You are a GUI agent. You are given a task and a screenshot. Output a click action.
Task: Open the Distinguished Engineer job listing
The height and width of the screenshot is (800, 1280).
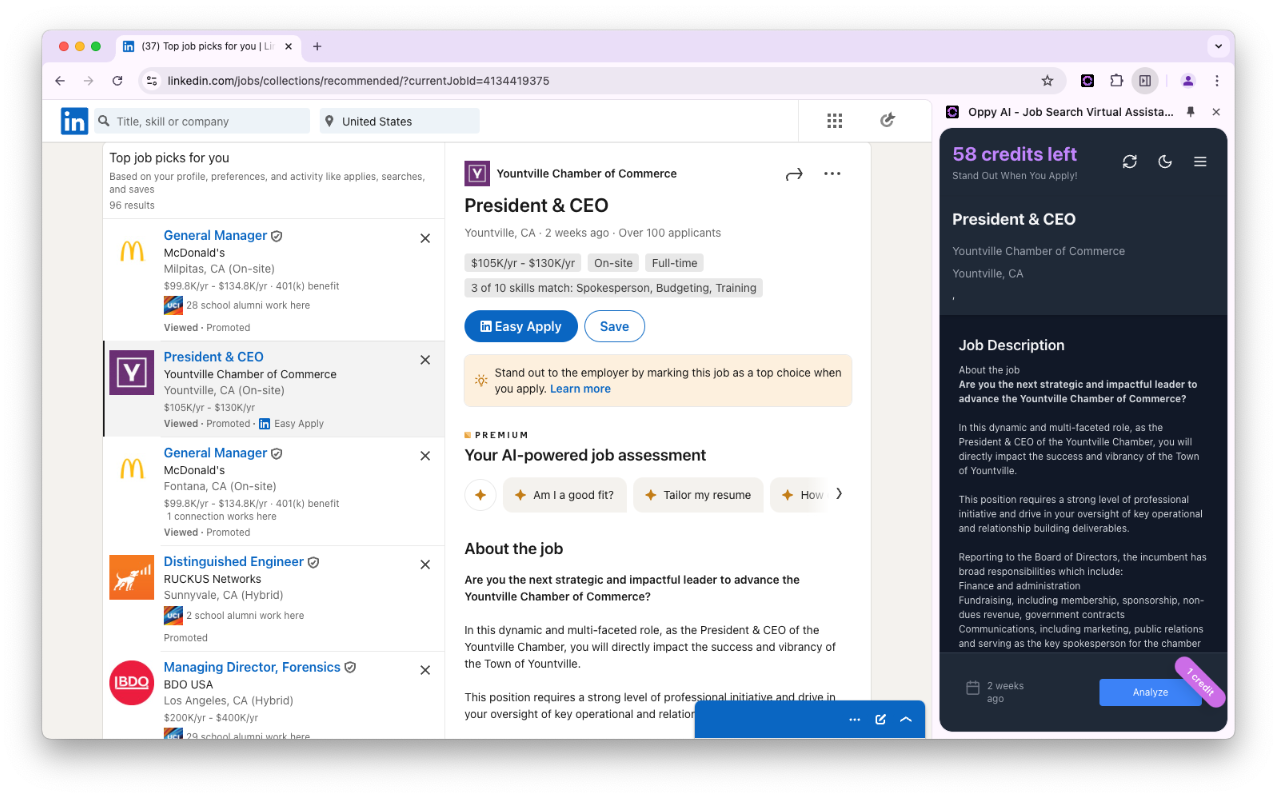[x=234, y=562]
